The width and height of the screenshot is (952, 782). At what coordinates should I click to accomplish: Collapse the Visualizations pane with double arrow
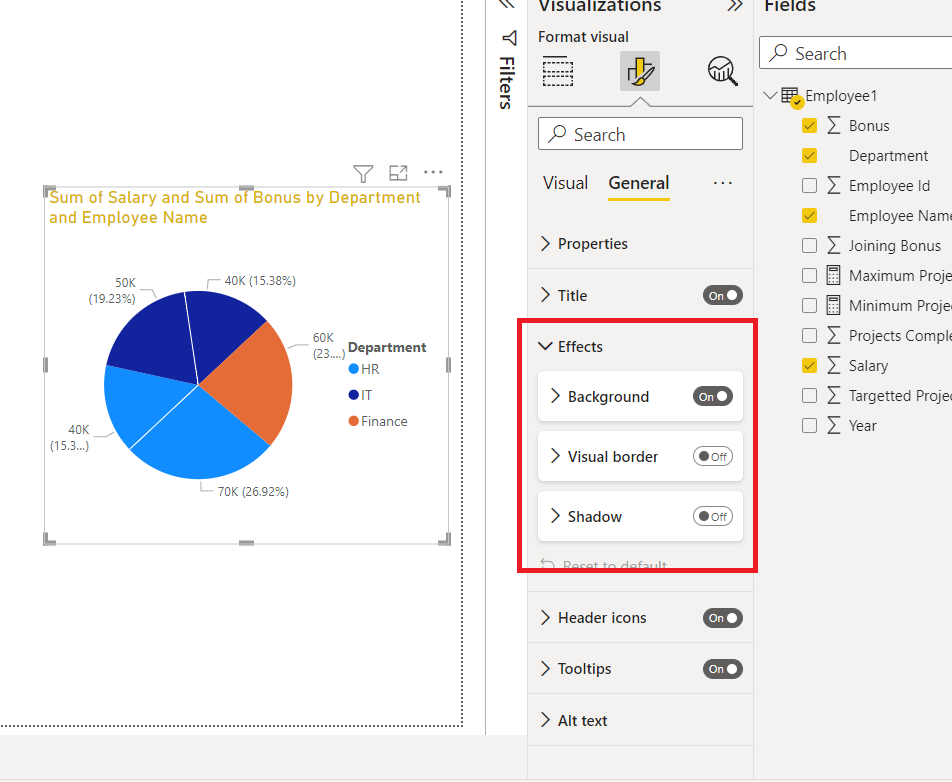pos(735,6)
